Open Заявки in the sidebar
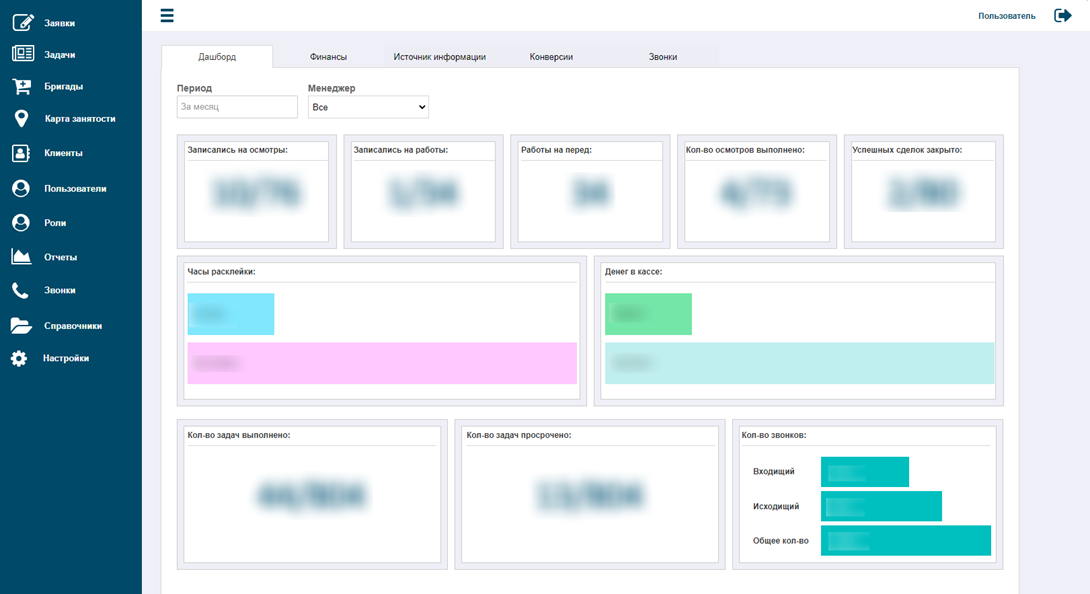The width and height of the screenshot is (1090, 594). (60, 23)
